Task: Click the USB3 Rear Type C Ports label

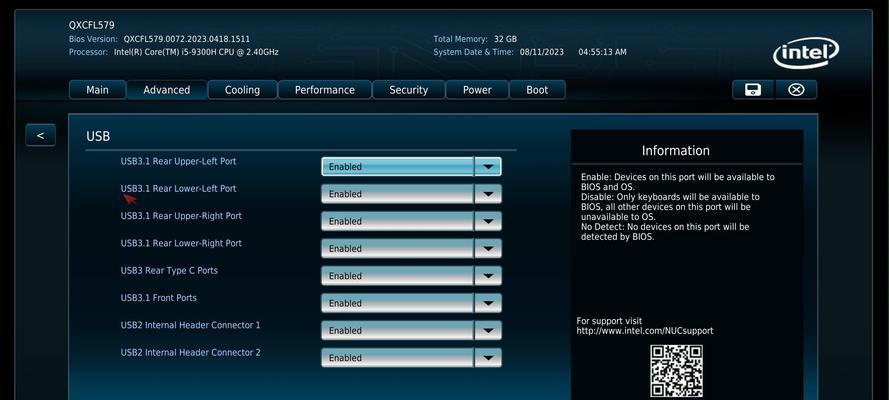Action: (x=169, y=270)
